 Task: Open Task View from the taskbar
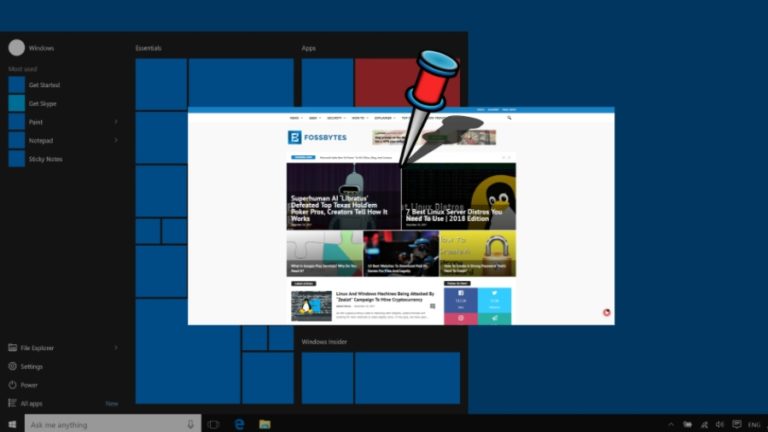point(213,424)
